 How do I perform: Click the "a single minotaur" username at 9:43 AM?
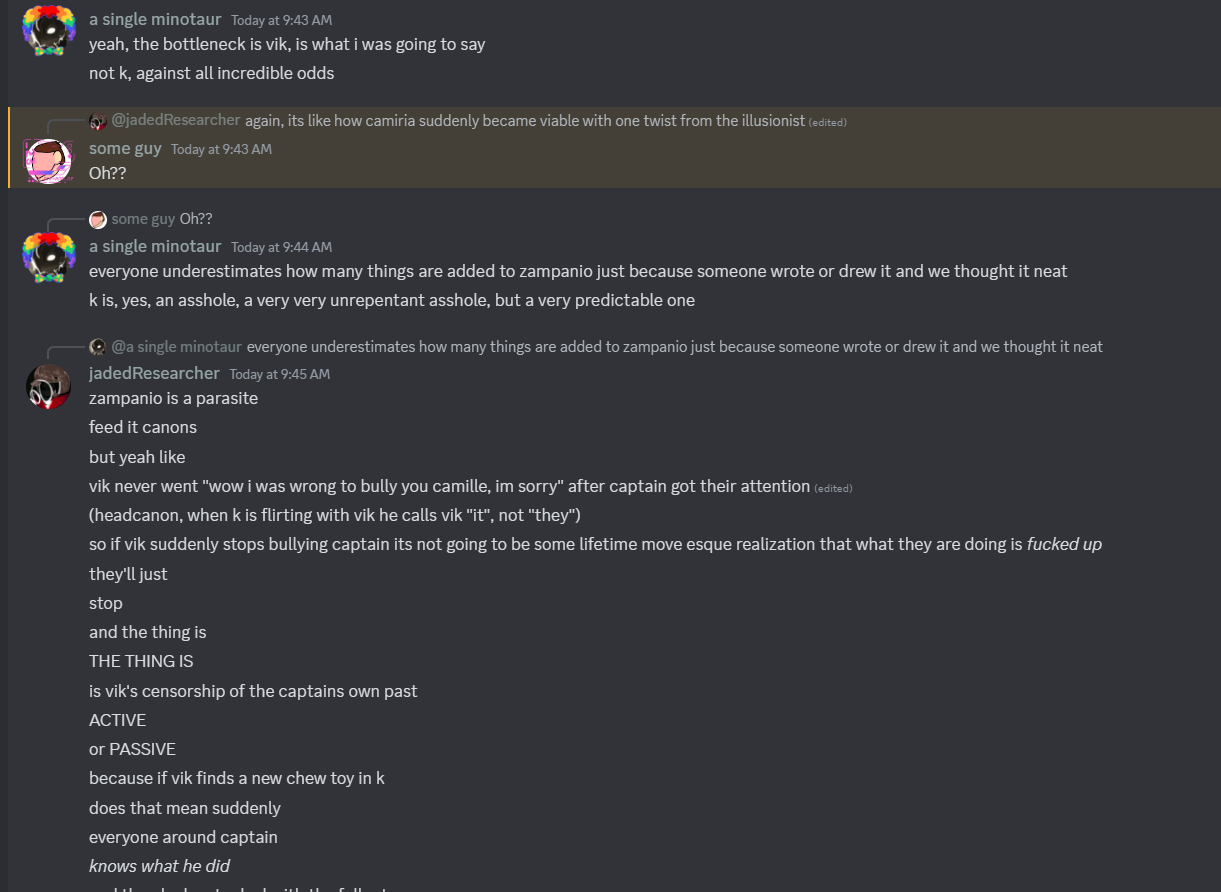click(x=155, y=19)
